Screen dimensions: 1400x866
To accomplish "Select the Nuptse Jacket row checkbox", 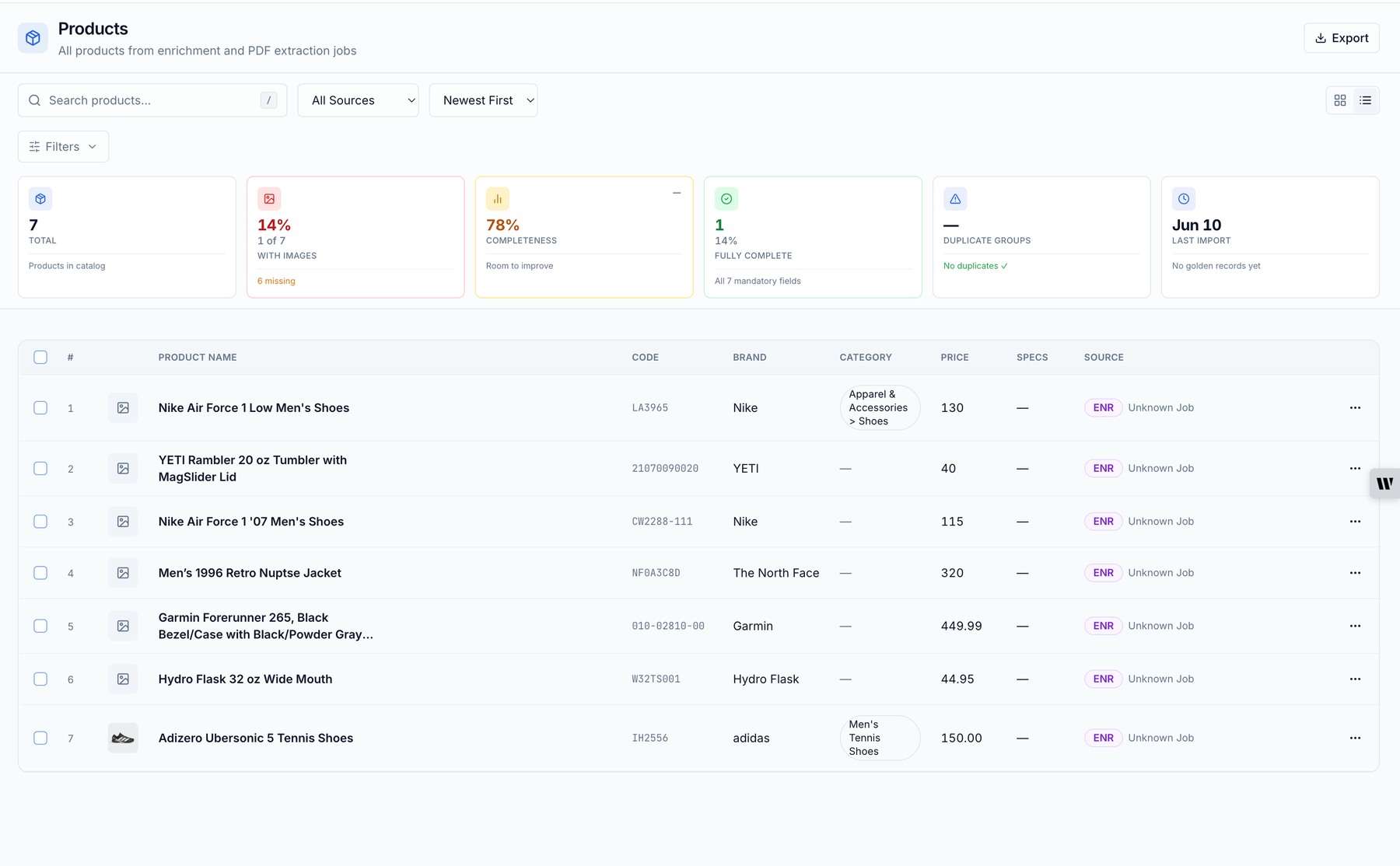I will pos(40,573).
